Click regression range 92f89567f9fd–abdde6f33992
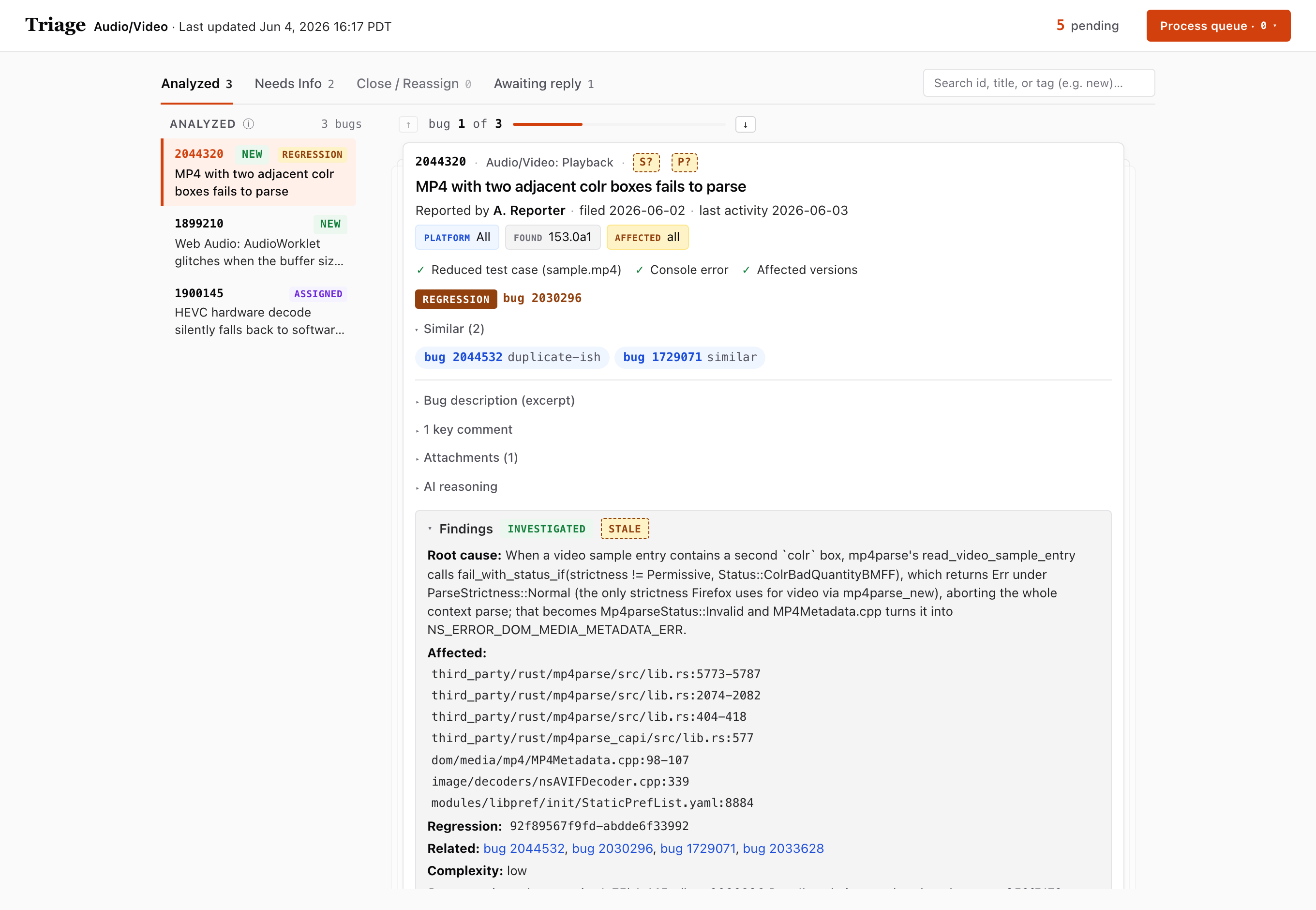This screenshot has width=1316, height=910. (599, 826)
